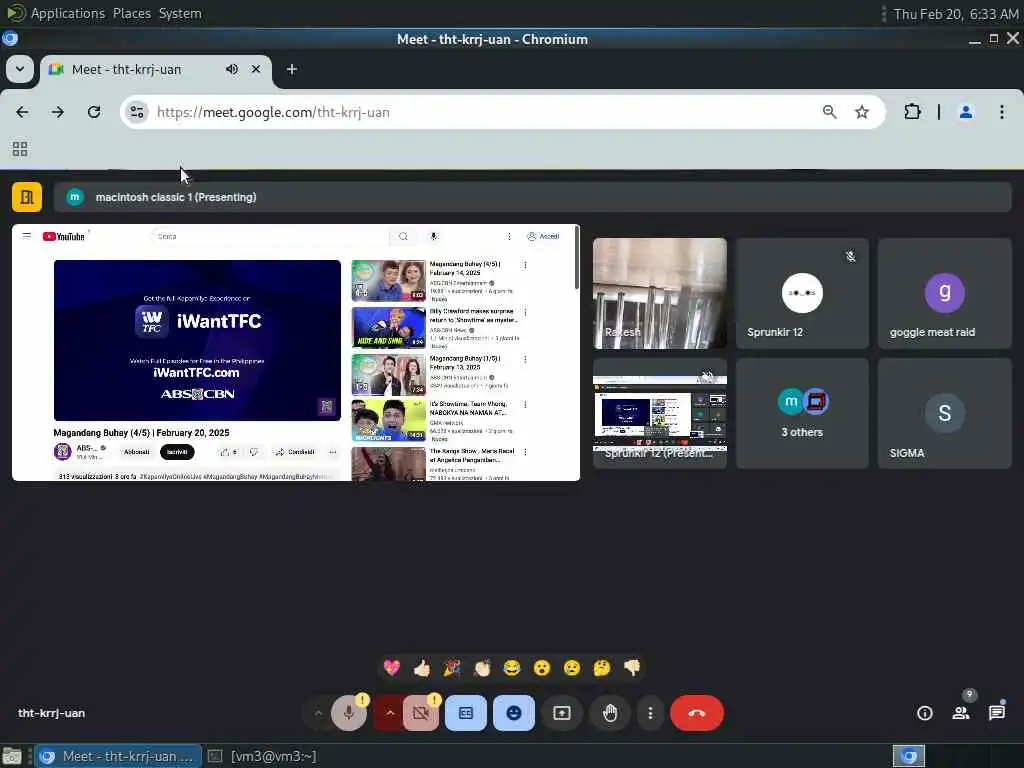Open the apps grid on bookmarks bar
Image resolution: width=1024 pixels, height=768 pixels.
(20, 149)
